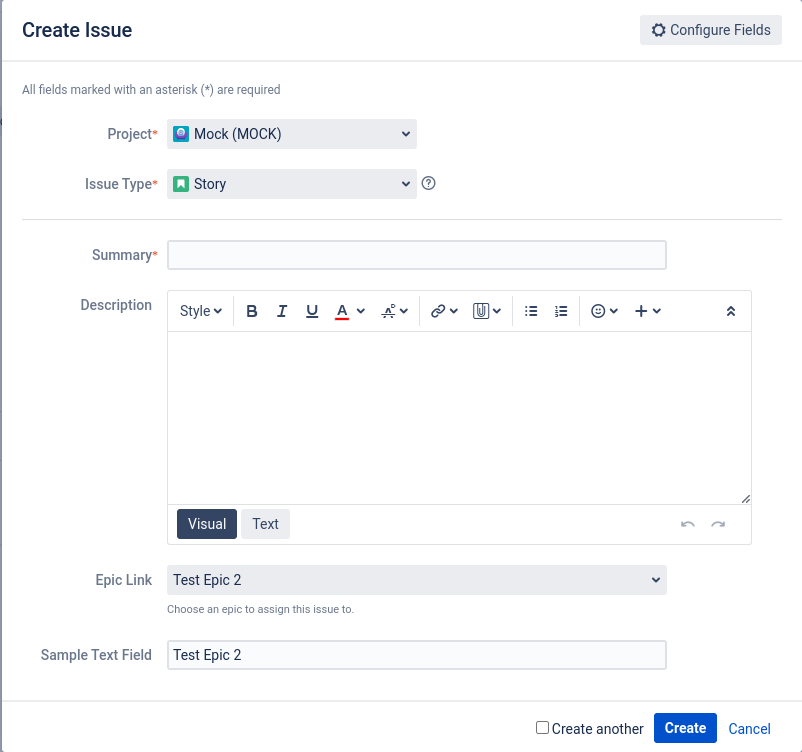Click the blue Create button
The height and width of the screenshot is (752, 802).
685,728
